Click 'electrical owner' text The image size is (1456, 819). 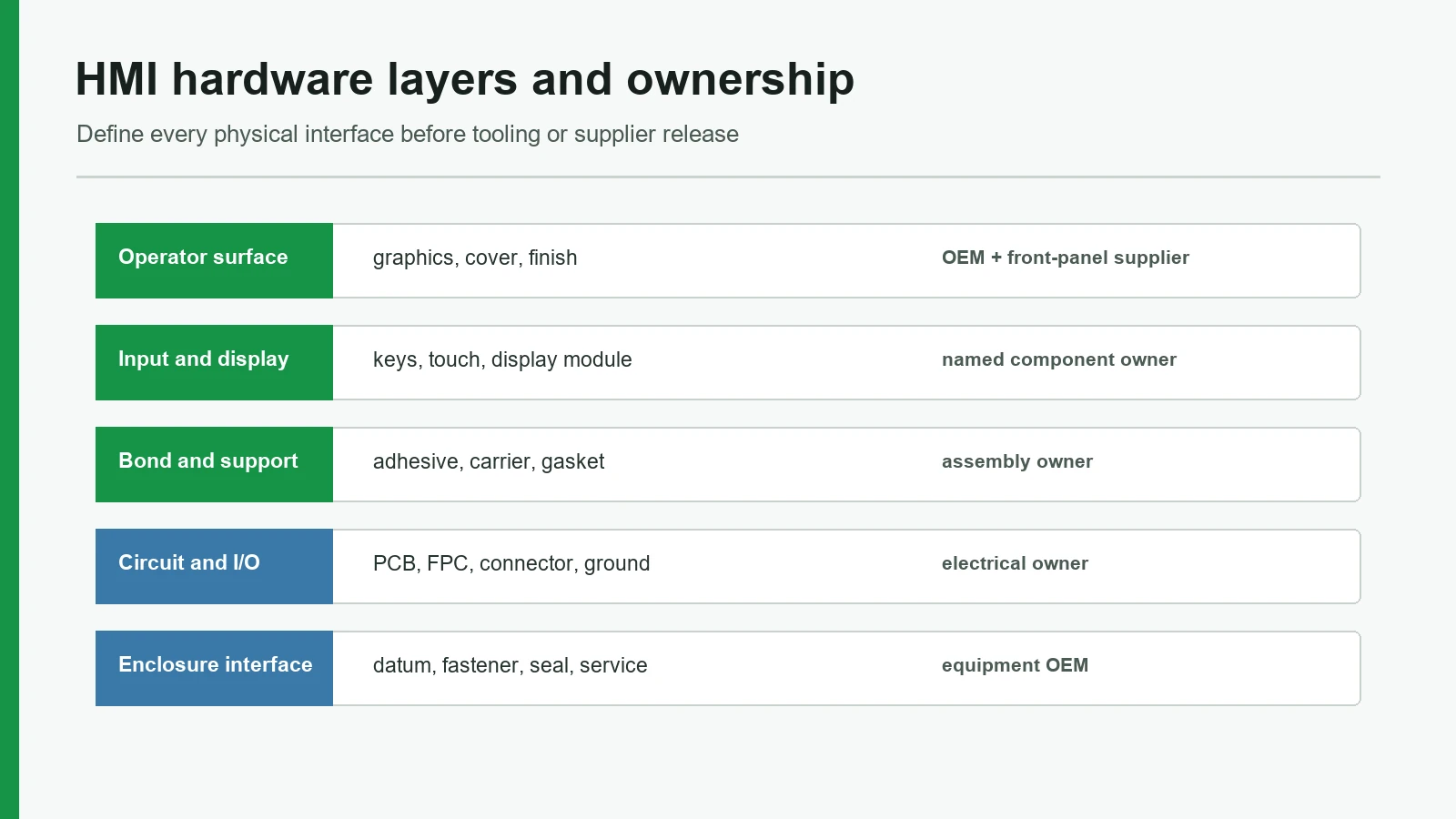(1015, 563)
